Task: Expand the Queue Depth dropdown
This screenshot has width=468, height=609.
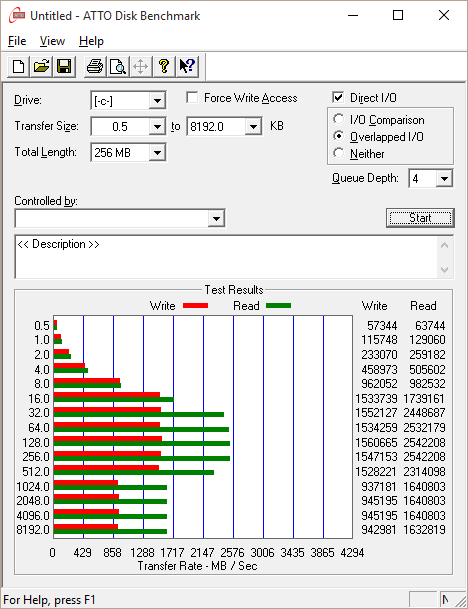Action: 444,179
